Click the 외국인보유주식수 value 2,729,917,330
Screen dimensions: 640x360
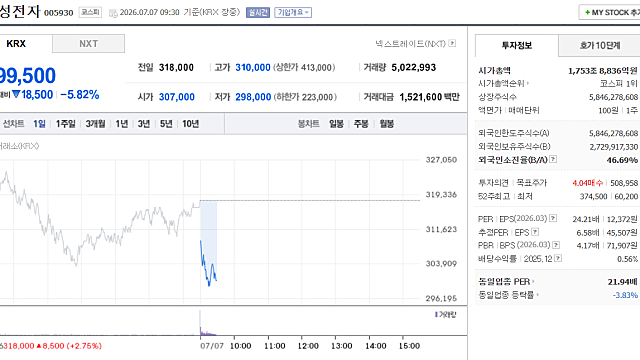613,147
